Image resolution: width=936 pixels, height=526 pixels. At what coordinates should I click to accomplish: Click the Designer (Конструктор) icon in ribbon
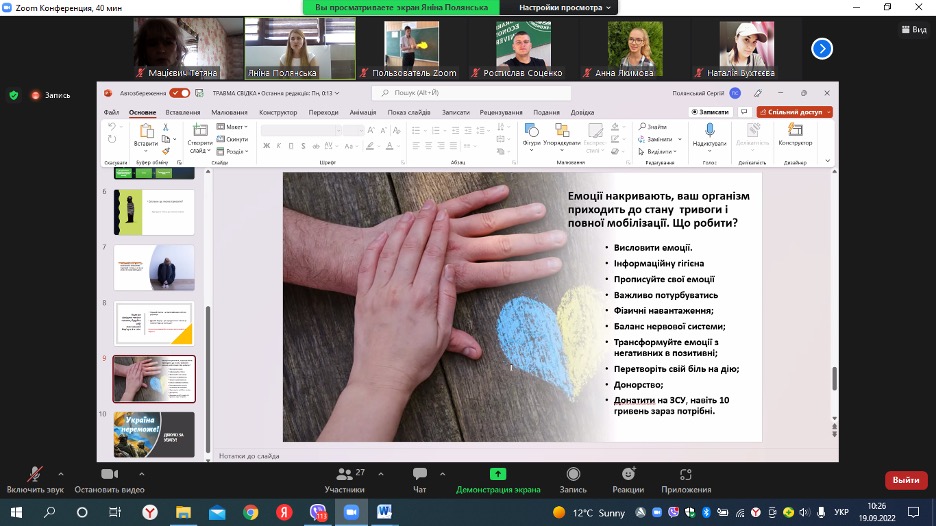[795, 130]
